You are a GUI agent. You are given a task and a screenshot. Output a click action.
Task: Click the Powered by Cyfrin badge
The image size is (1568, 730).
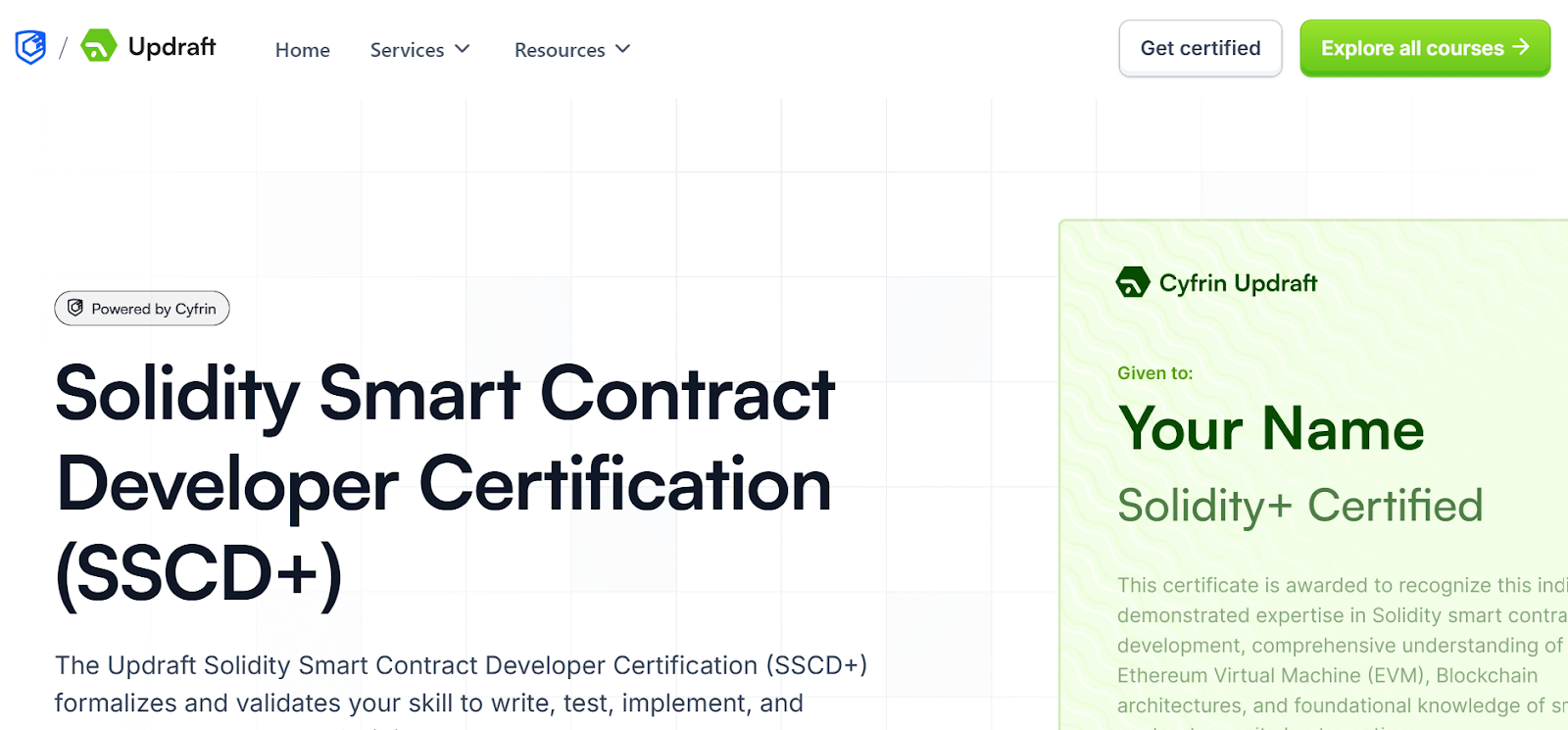142,309
